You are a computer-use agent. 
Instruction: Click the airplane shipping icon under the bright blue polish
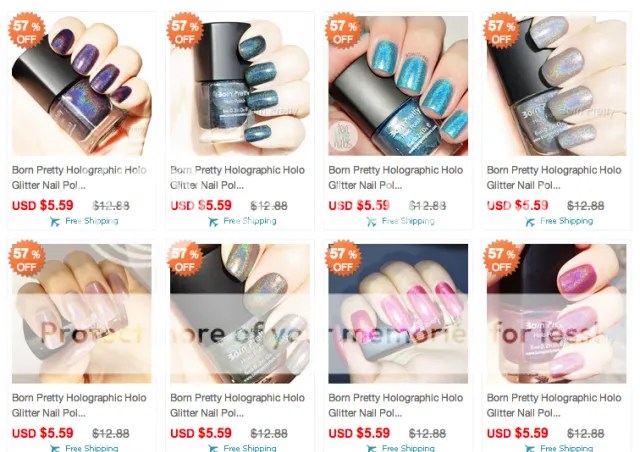(x=371, y=221)
